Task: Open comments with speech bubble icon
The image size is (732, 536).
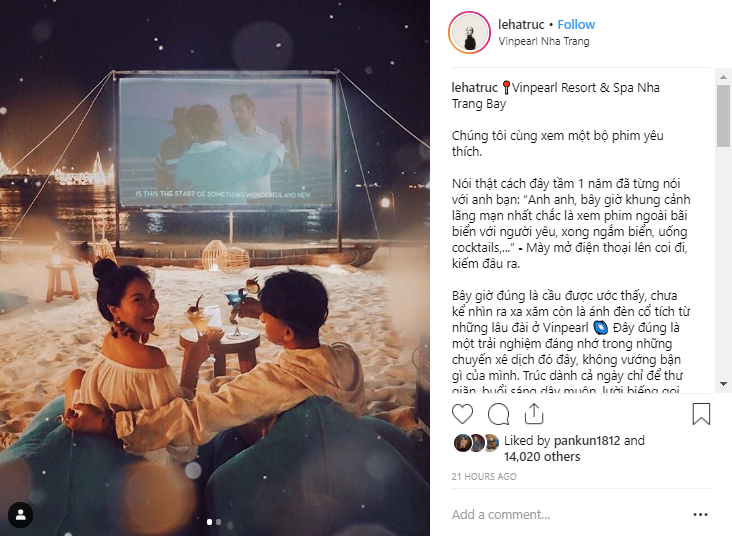Action: pos(498,414)
